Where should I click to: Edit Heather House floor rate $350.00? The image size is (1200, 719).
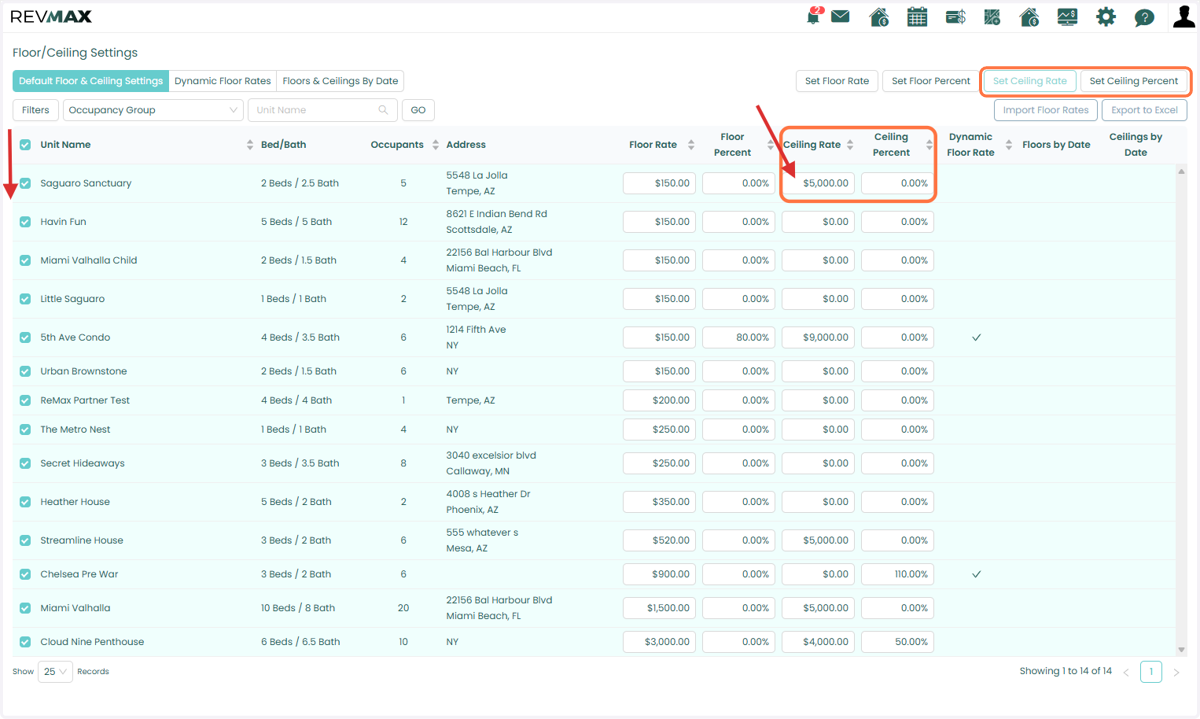click(x=659, y=502)
